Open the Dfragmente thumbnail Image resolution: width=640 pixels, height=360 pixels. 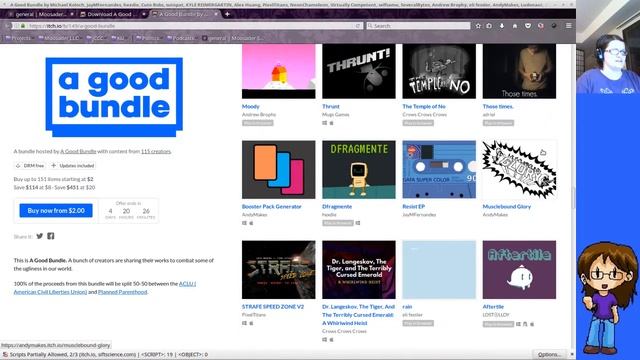tap(359, 170)
